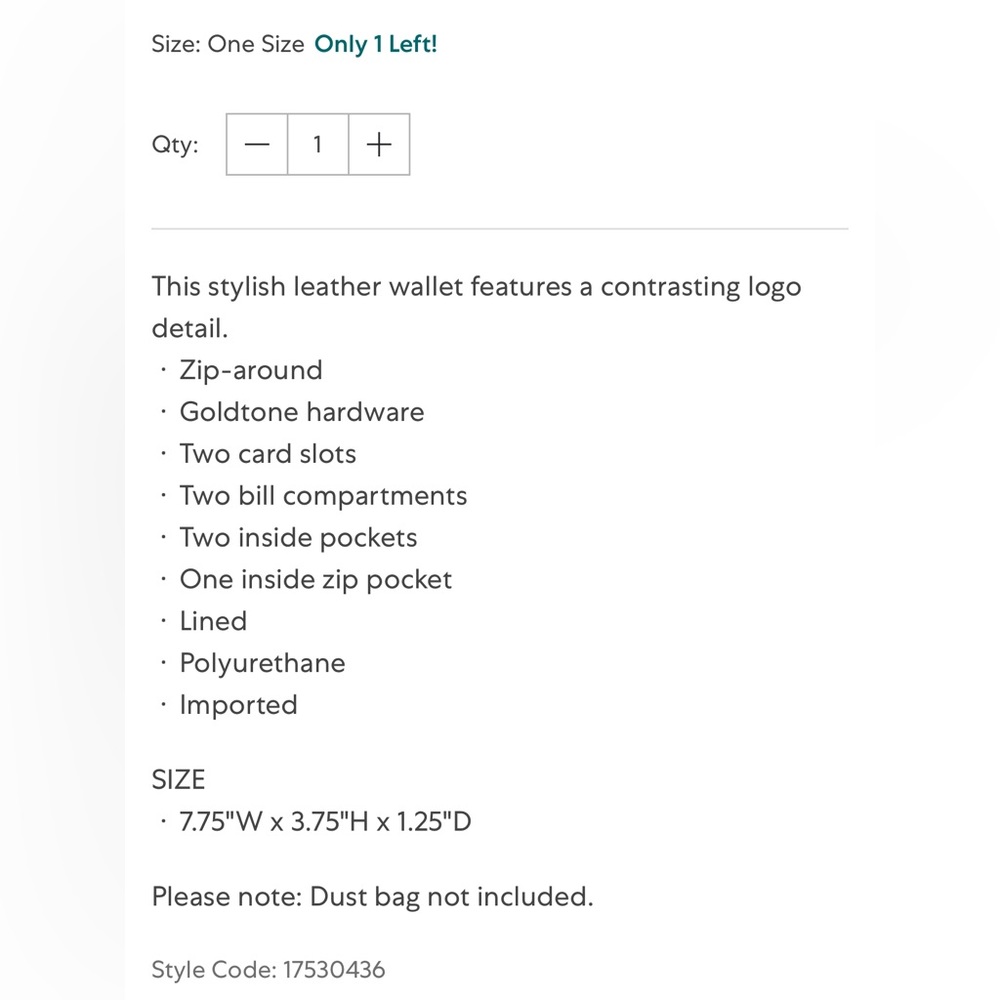The image size is (1000, 1000).
Task: Select the quantity field showing 1
Action: [318, 144]
